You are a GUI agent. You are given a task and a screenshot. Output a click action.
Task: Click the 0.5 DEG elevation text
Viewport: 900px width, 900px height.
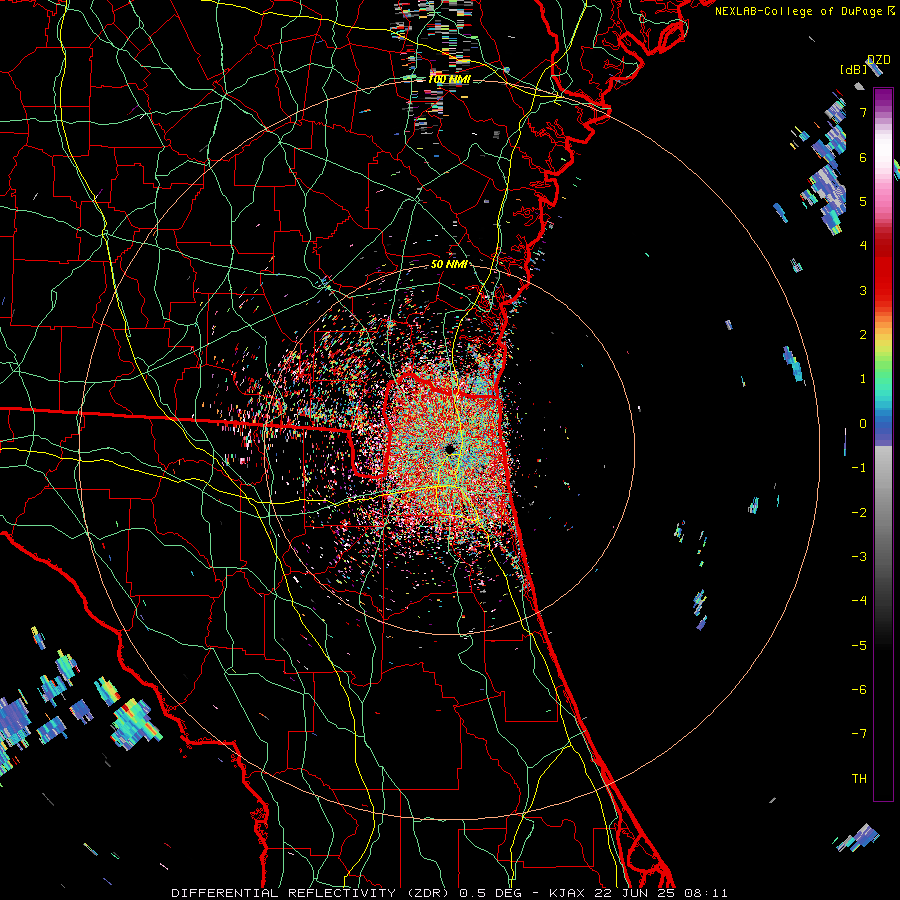pos(490,893)
